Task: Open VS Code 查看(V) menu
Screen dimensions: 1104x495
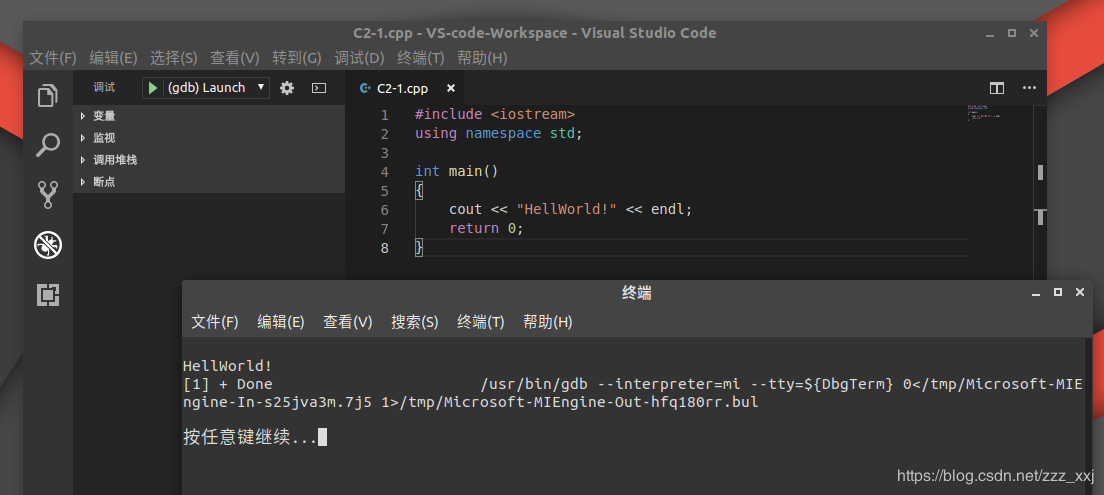Action: [235, 58]
